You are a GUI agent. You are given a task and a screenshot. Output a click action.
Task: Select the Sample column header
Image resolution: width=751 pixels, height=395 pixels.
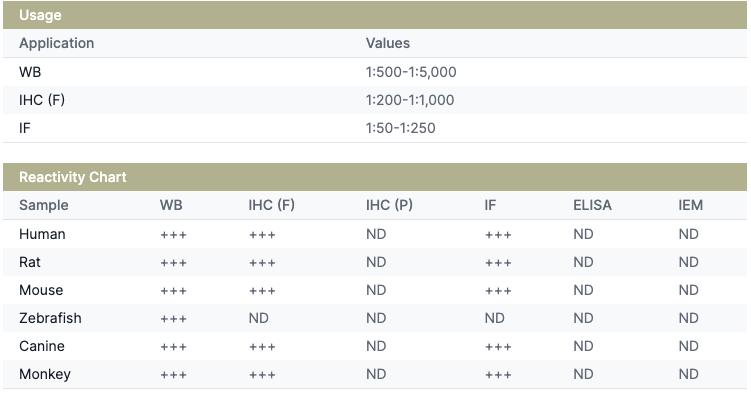coord(44,205)
